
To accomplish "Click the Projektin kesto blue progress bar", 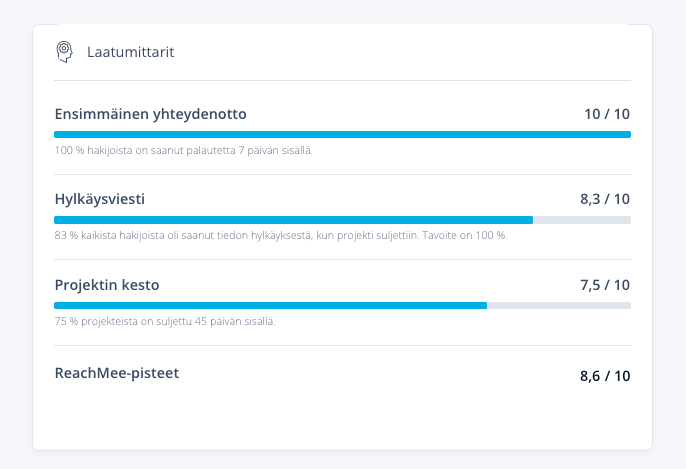I will [270, 305].
